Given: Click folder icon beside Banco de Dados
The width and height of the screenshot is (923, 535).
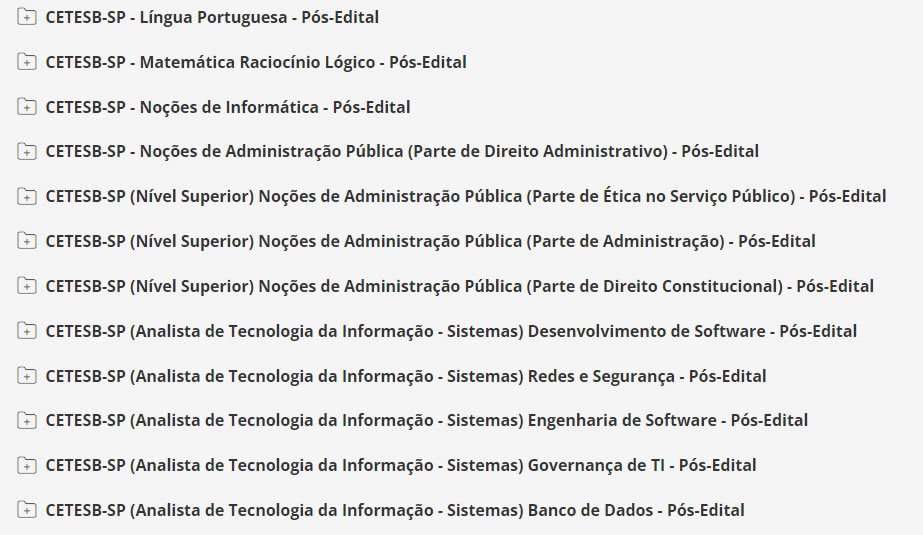Looking at the screenshot, I should (x=27, y=510).
